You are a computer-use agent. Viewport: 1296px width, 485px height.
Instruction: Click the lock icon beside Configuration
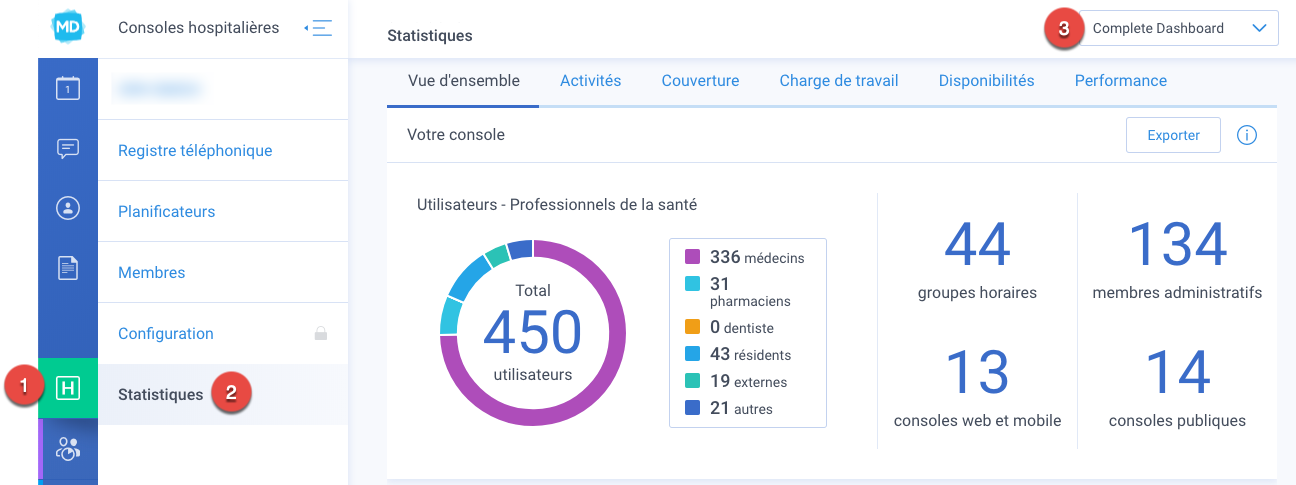321,333
